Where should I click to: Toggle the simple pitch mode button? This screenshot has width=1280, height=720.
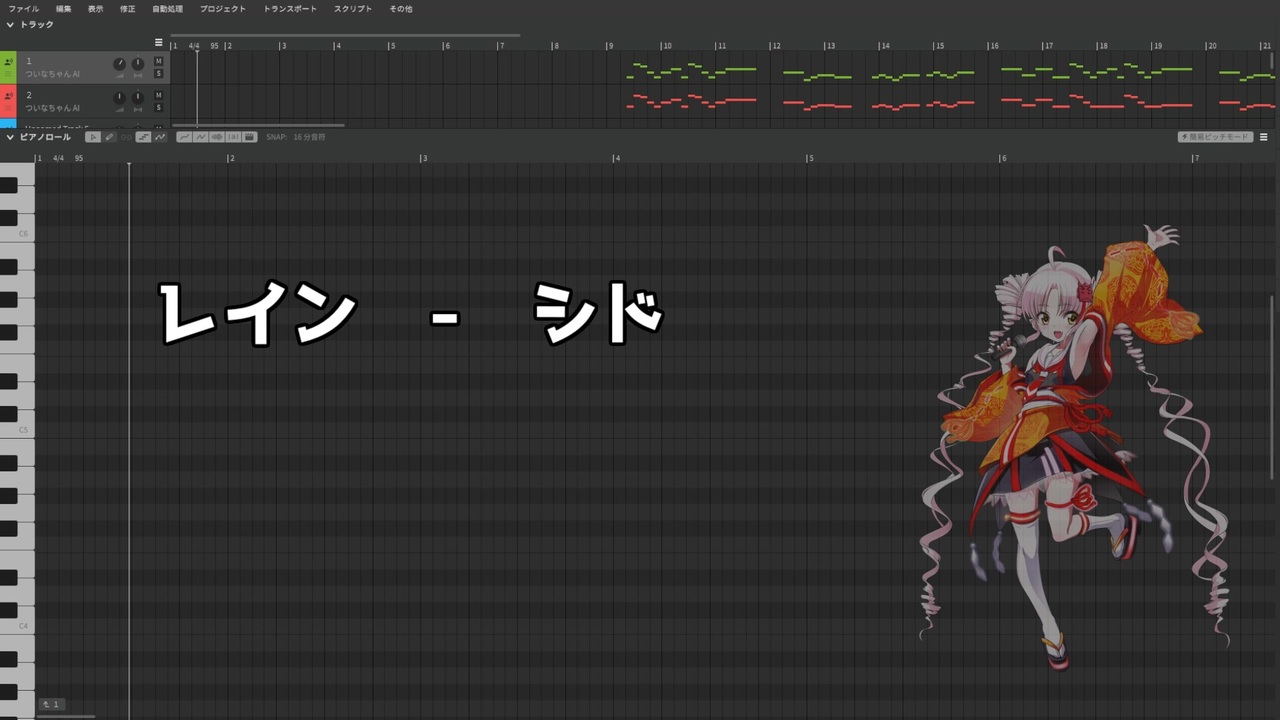click(x=1215, y=137)
